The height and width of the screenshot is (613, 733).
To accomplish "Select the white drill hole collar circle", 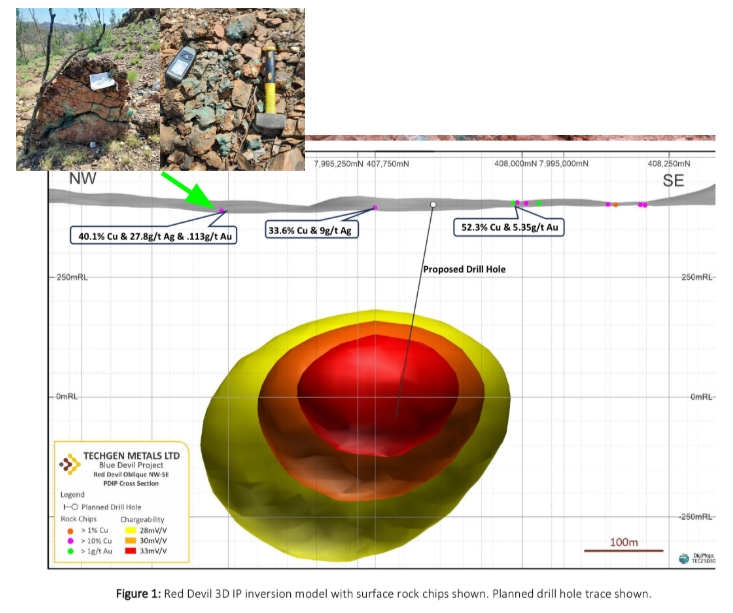I will point(433,204).
